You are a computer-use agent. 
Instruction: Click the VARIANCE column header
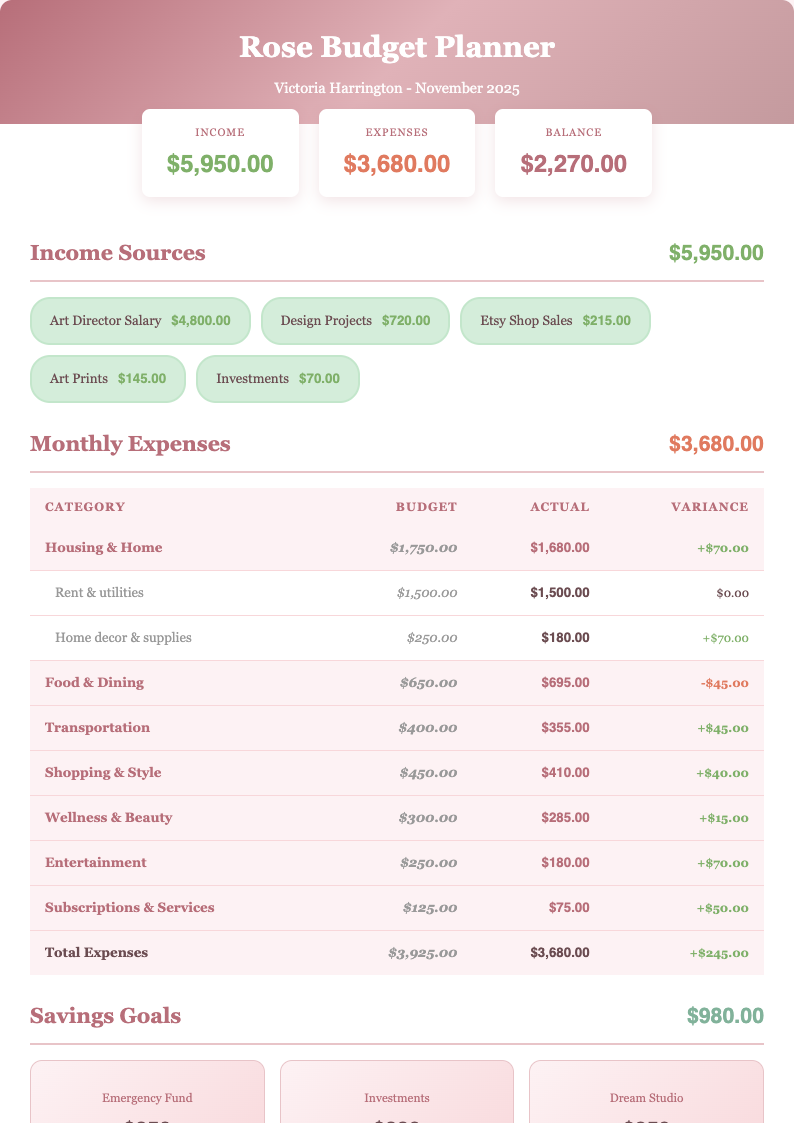[x=710, y=507]
